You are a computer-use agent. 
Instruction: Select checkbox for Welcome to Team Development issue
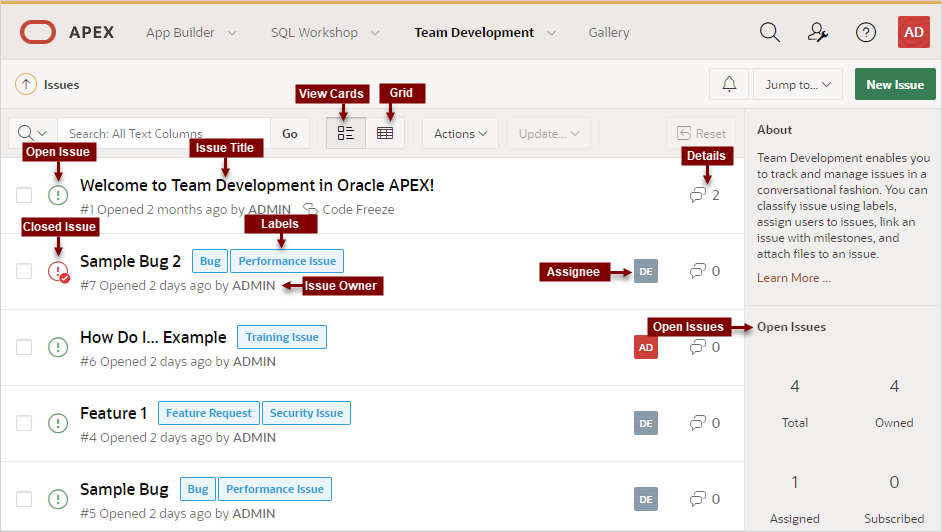pyautogui.click(x=24, y=195)
